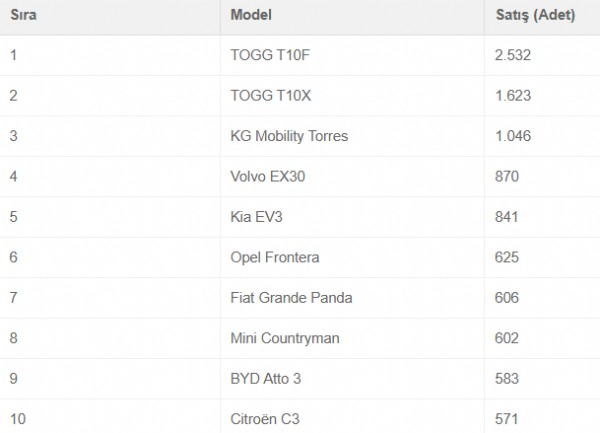Image resolution: width=600 pixels, height=433 pixels.
Task: Select the TOGG T10F model cell
Action: point(269,55)
